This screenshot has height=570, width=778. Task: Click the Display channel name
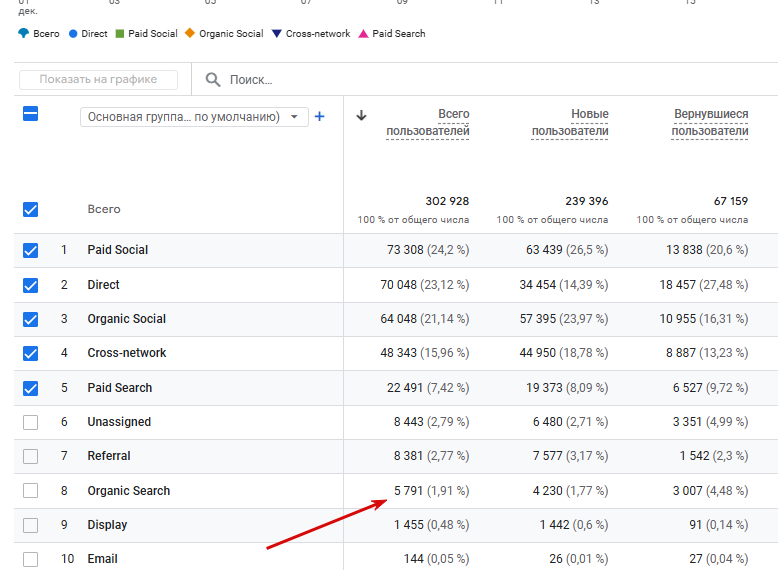click(x=107, y=524)
